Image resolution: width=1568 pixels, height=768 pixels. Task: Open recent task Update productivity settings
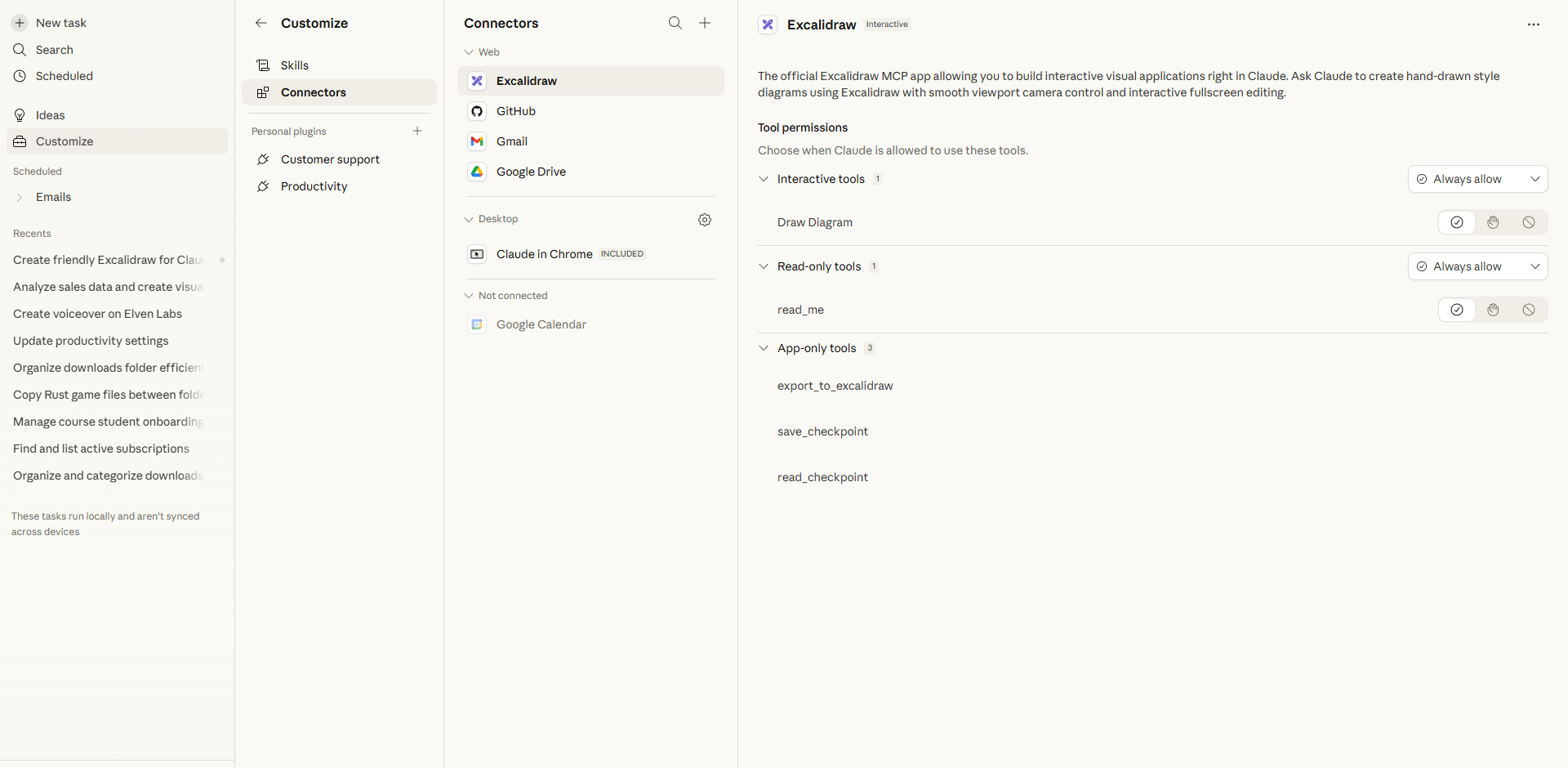click(91, 341)
